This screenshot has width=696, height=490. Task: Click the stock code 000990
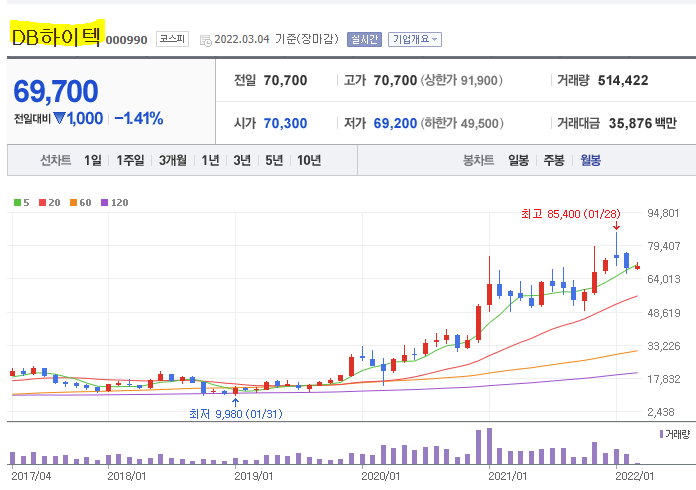click(x=127, y=40)
